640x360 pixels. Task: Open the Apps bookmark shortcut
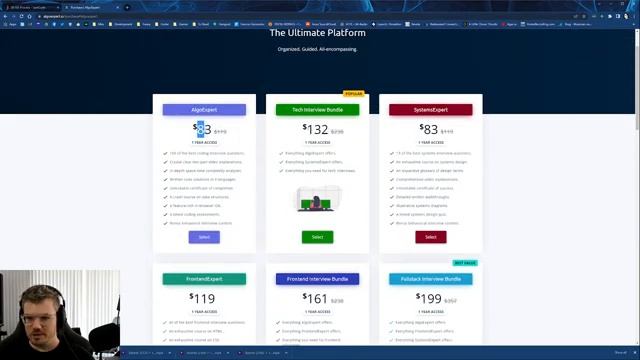click(10, 24)
